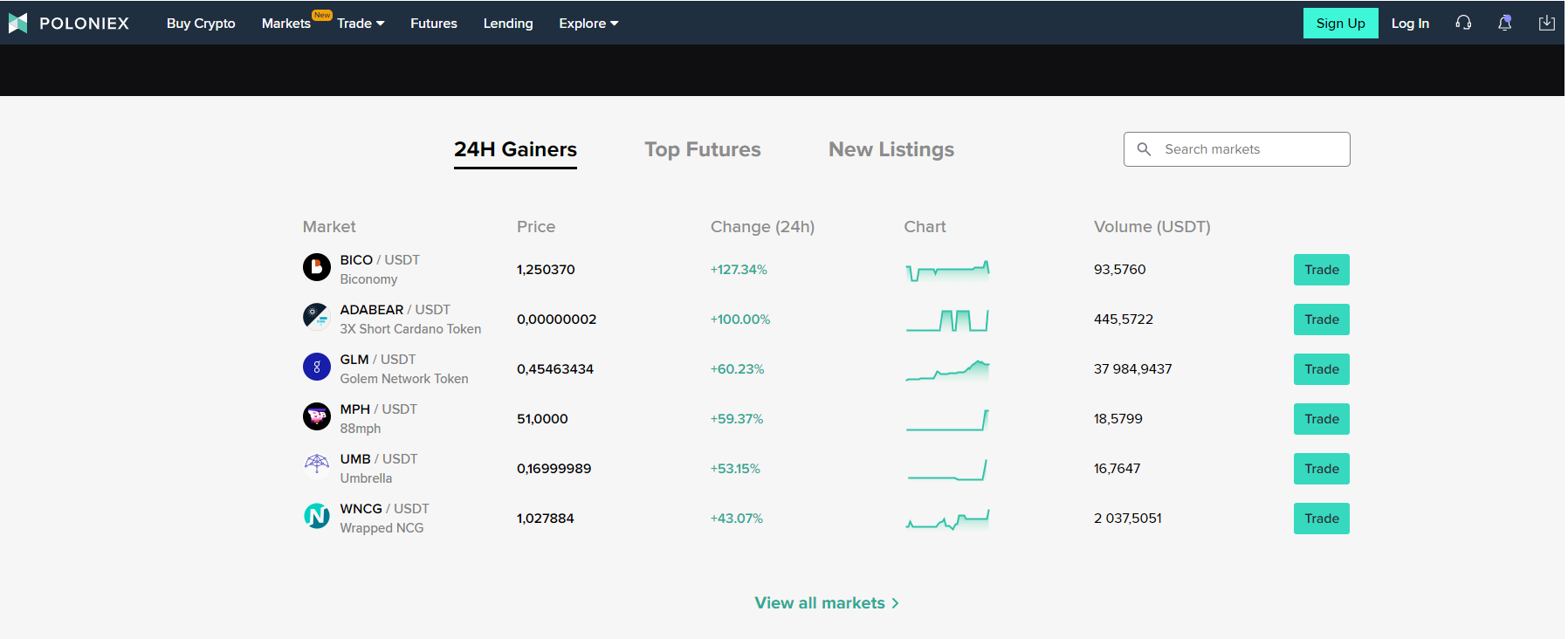
Task: Click the ADABEAR coin icon
Action: click(317, 317)
